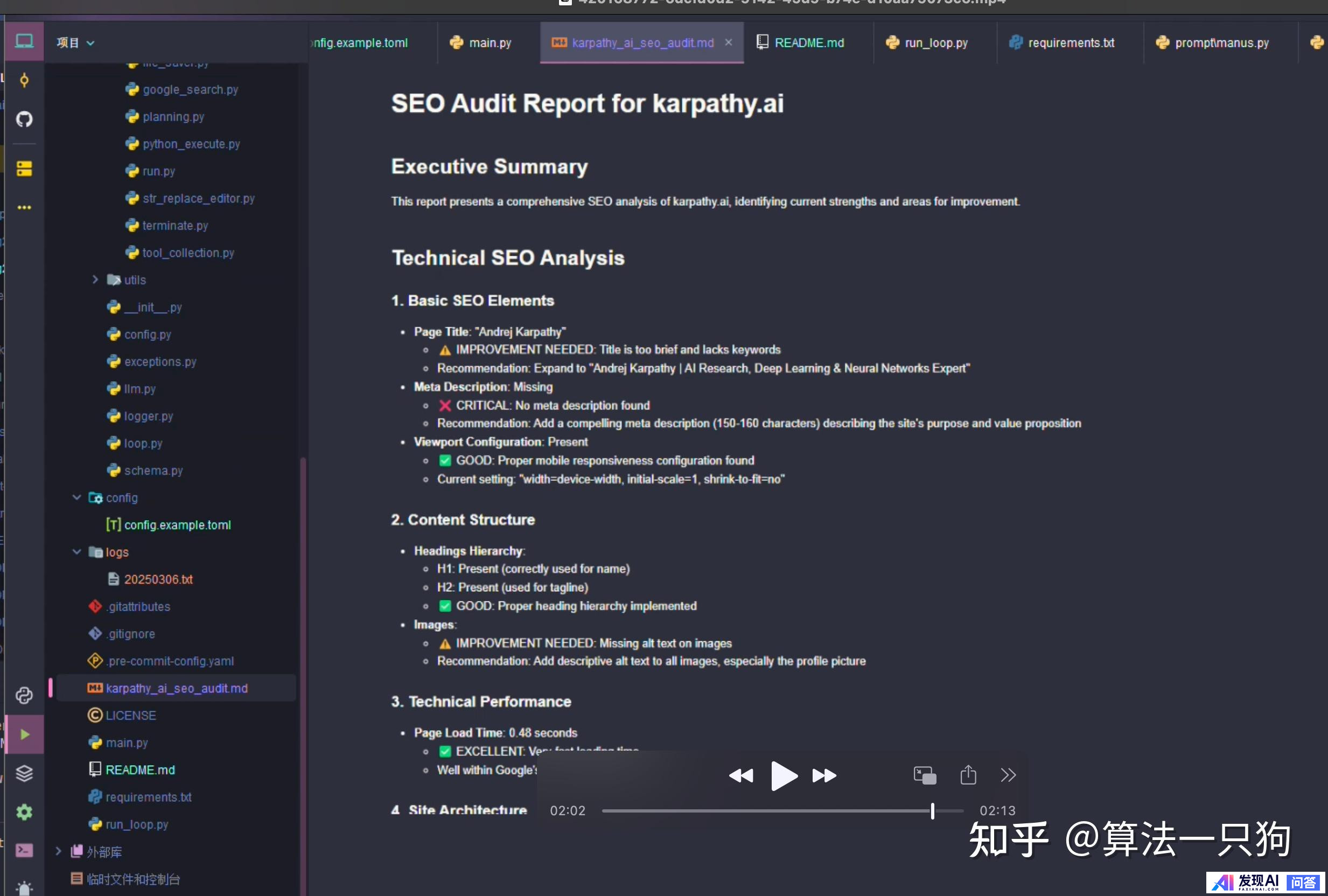Screen dimensions: 1328x896
Task: Open the Commit tool window icon
Action: coord(24,81)
